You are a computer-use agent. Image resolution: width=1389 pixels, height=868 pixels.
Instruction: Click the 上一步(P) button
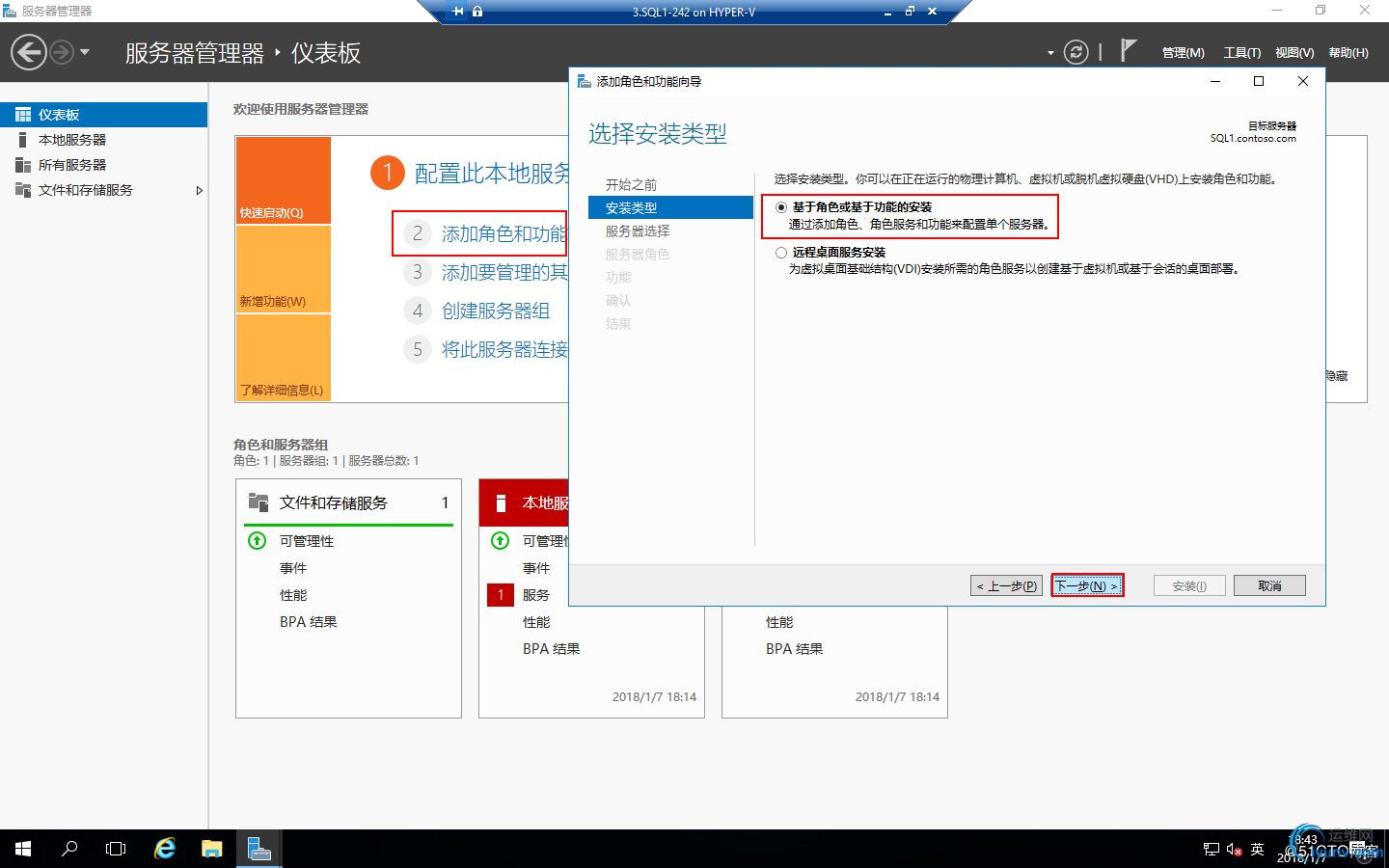1006,585
